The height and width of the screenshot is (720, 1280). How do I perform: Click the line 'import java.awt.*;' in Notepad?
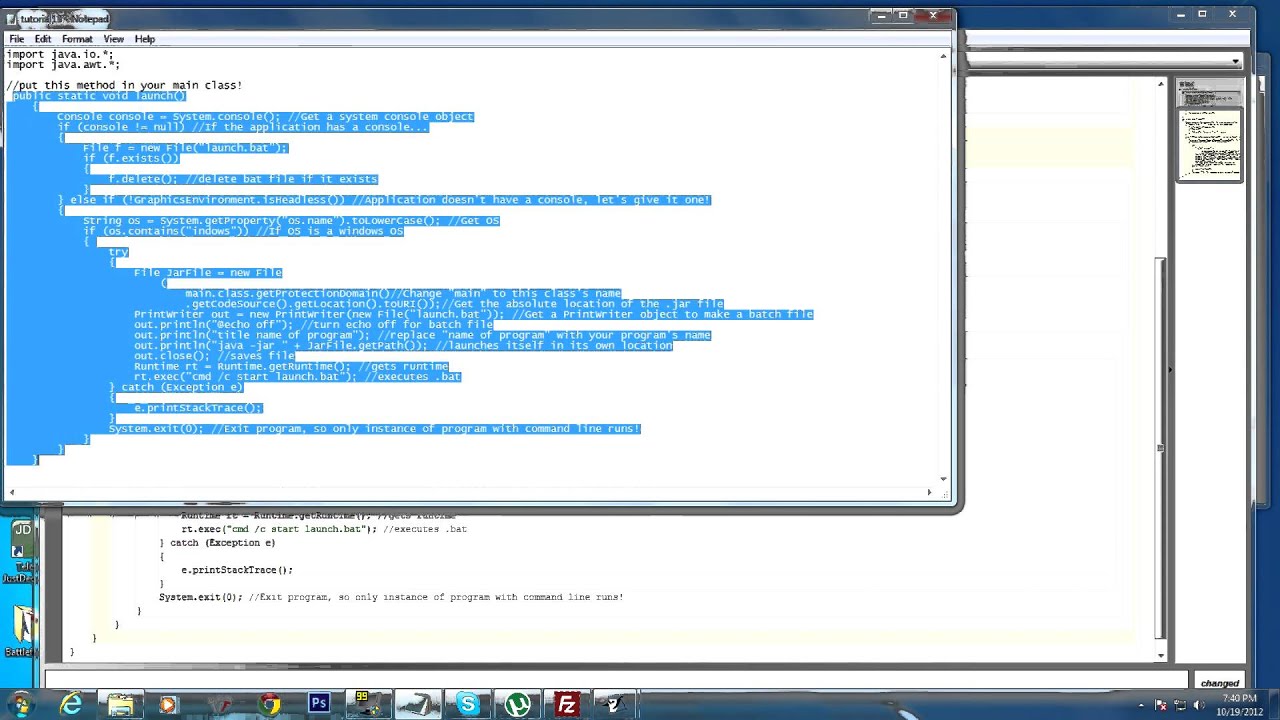63,65
